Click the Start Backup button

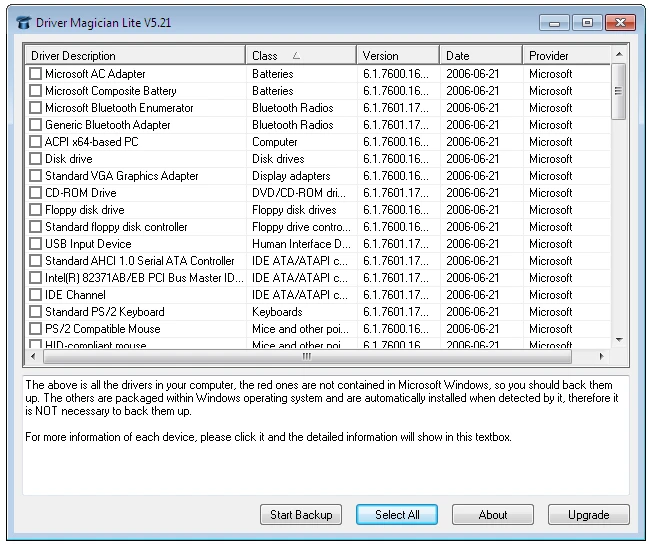301,515
